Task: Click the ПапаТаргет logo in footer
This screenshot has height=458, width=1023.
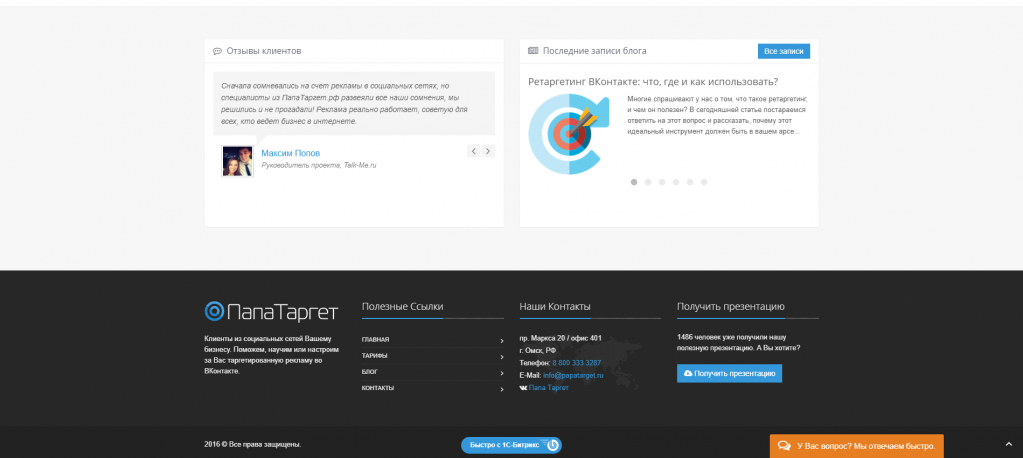Action: (271, 311)
